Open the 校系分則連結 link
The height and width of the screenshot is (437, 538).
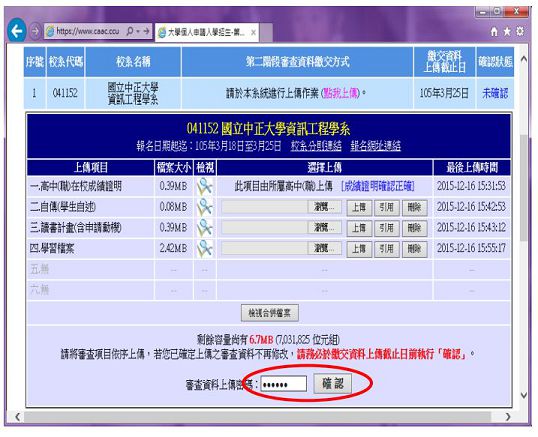click(316, 146)
